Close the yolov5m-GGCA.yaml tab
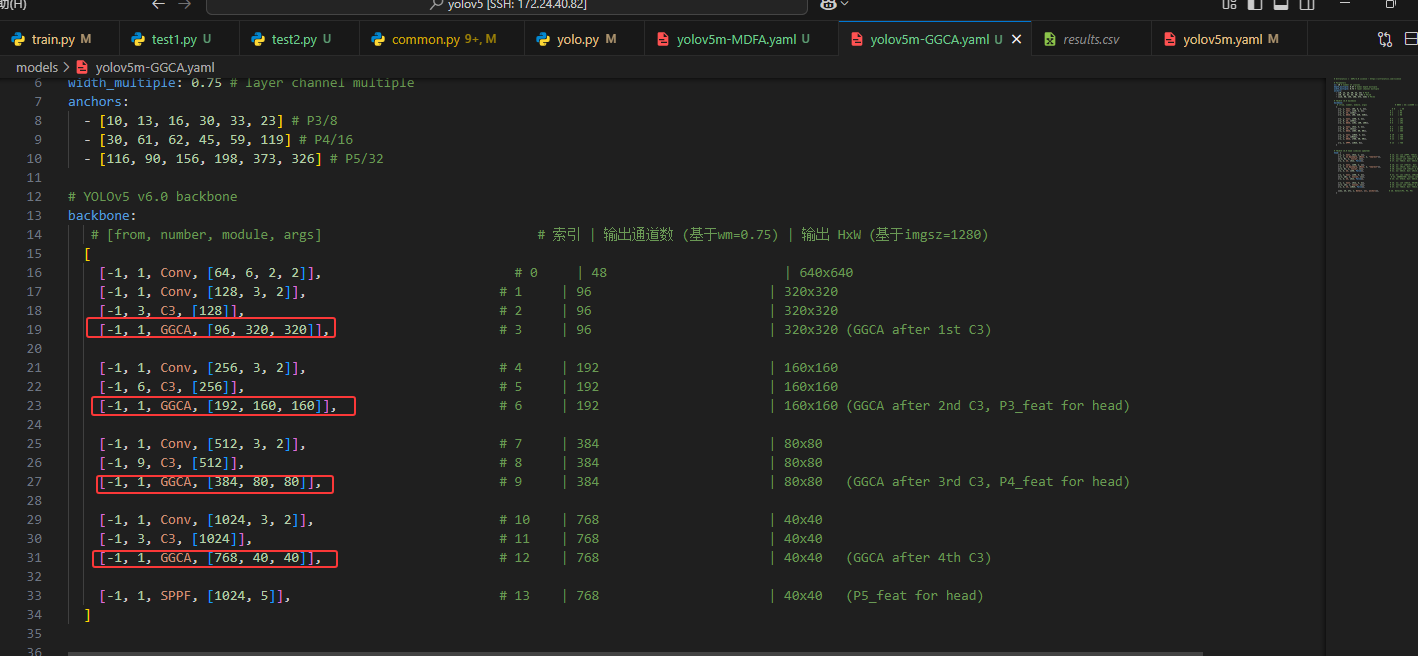Image resolution: width=1418 pixels, height=656 pixels. coord(1017,39)
